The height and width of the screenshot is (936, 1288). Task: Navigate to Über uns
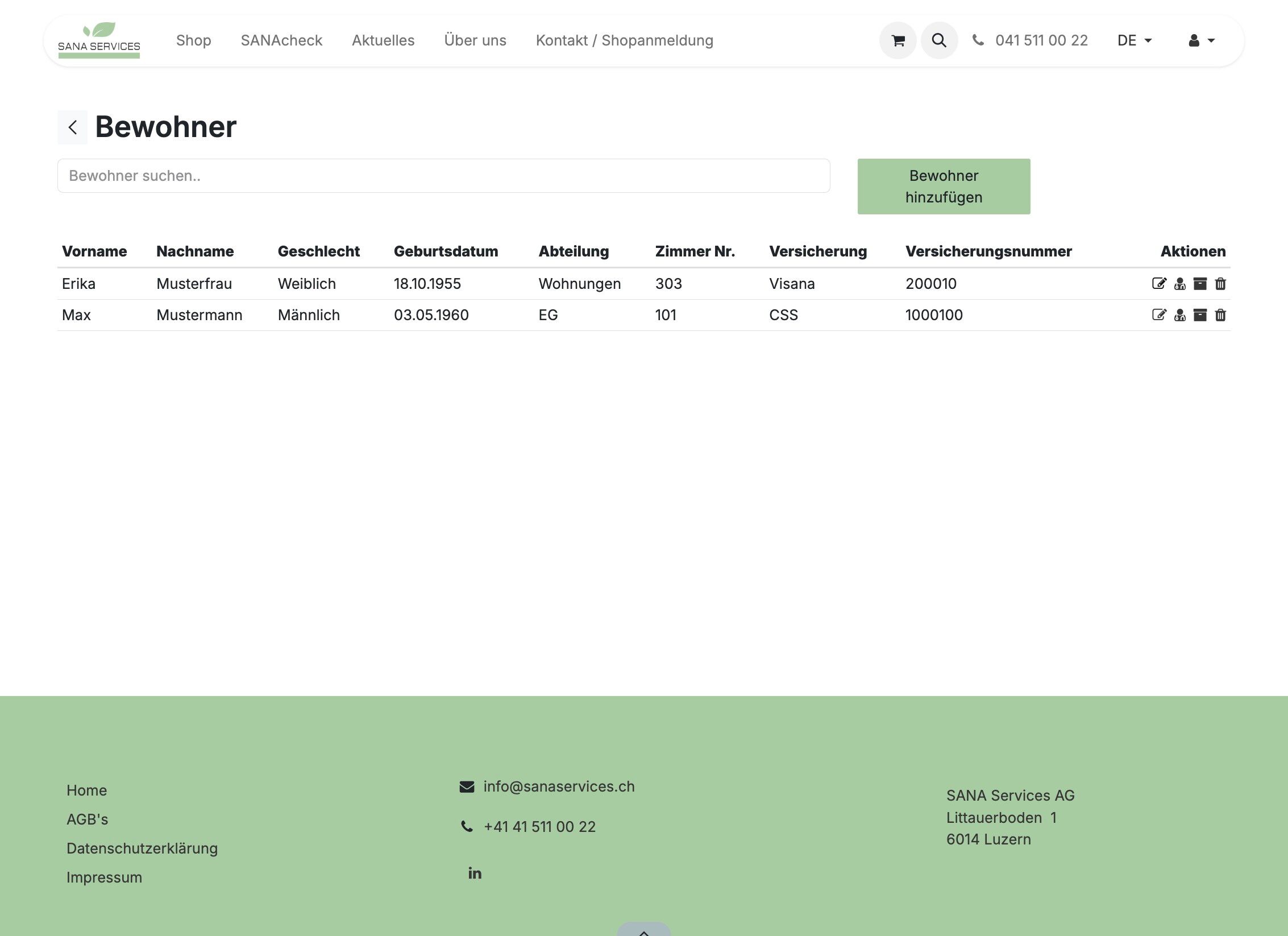point(475,40)
